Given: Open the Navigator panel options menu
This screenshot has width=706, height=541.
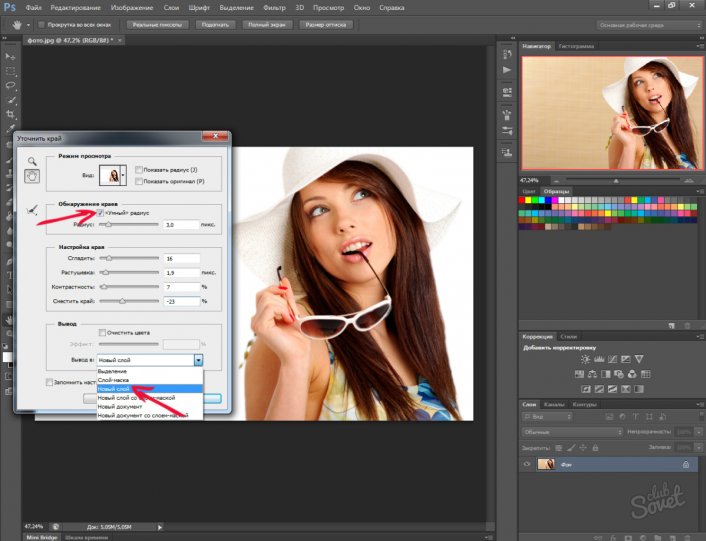Looking at the screenshot, I should click(699, 46).
